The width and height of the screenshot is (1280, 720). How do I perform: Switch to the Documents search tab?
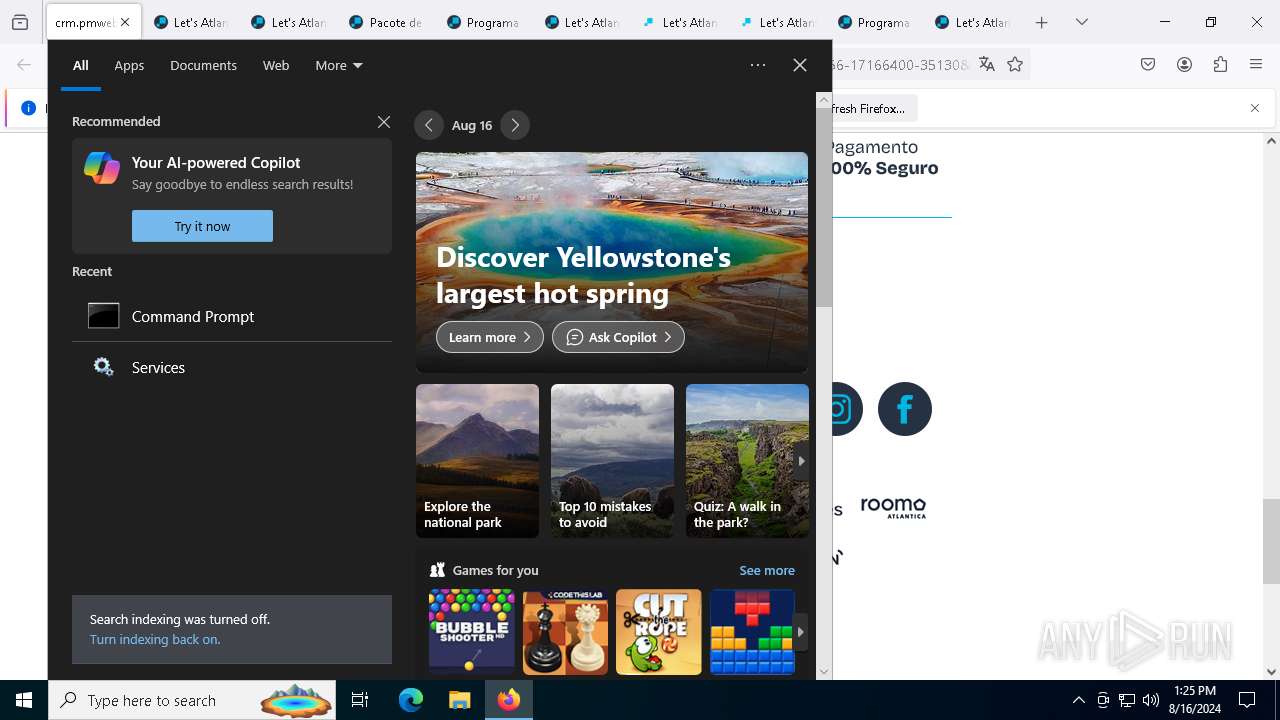tap(203, 65)
